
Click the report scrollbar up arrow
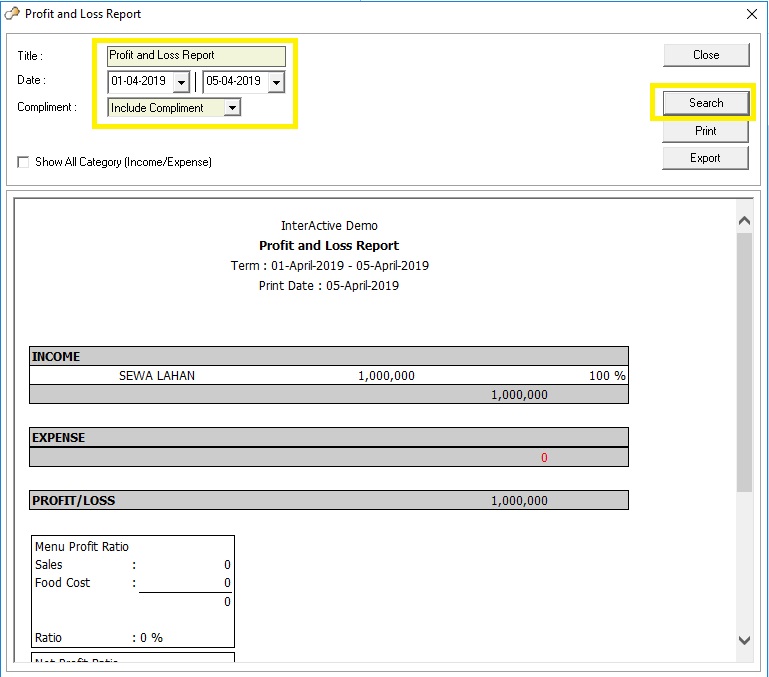[743, 221]
